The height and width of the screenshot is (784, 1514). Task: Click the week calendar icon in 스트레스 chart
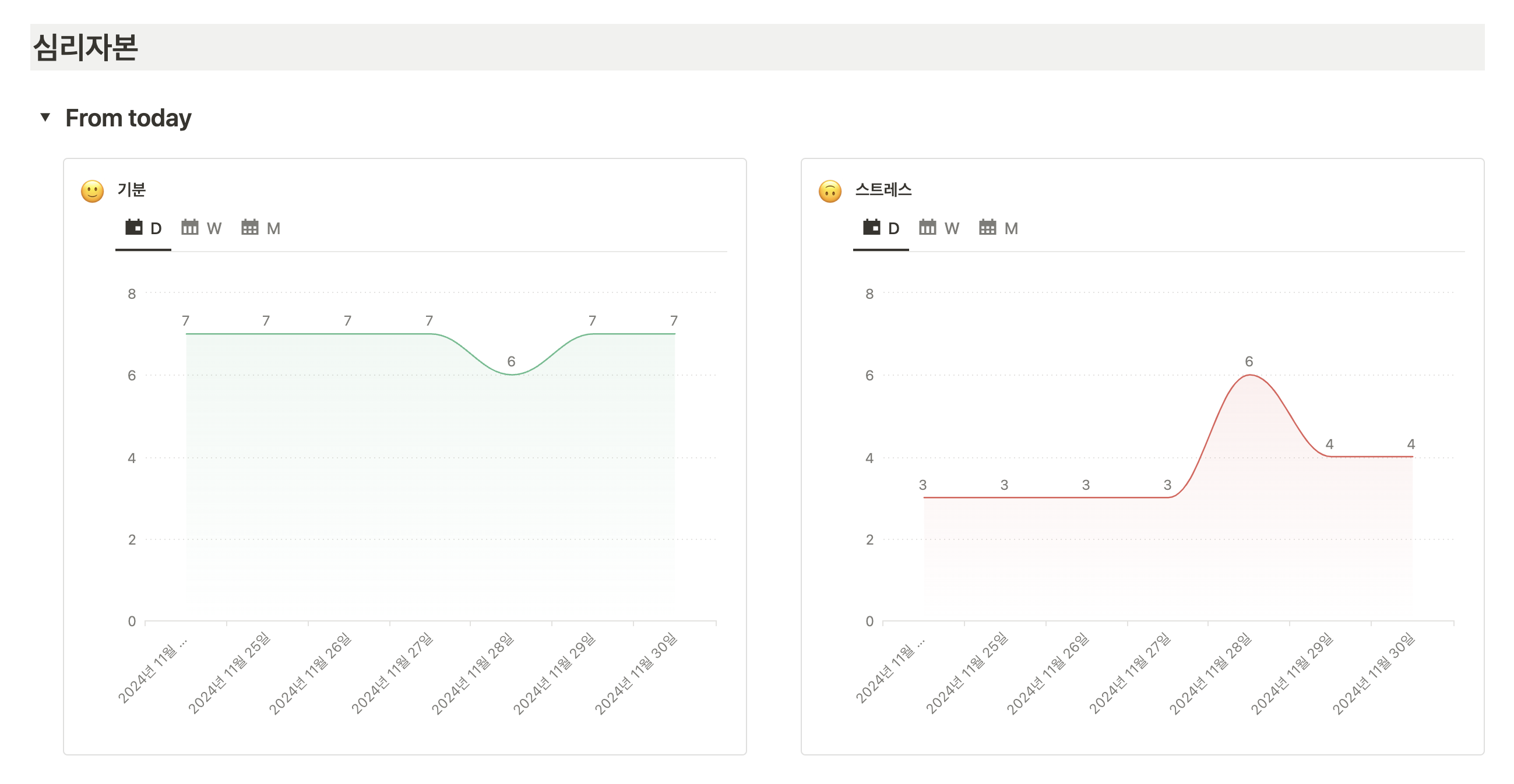(x=927, y=227)
